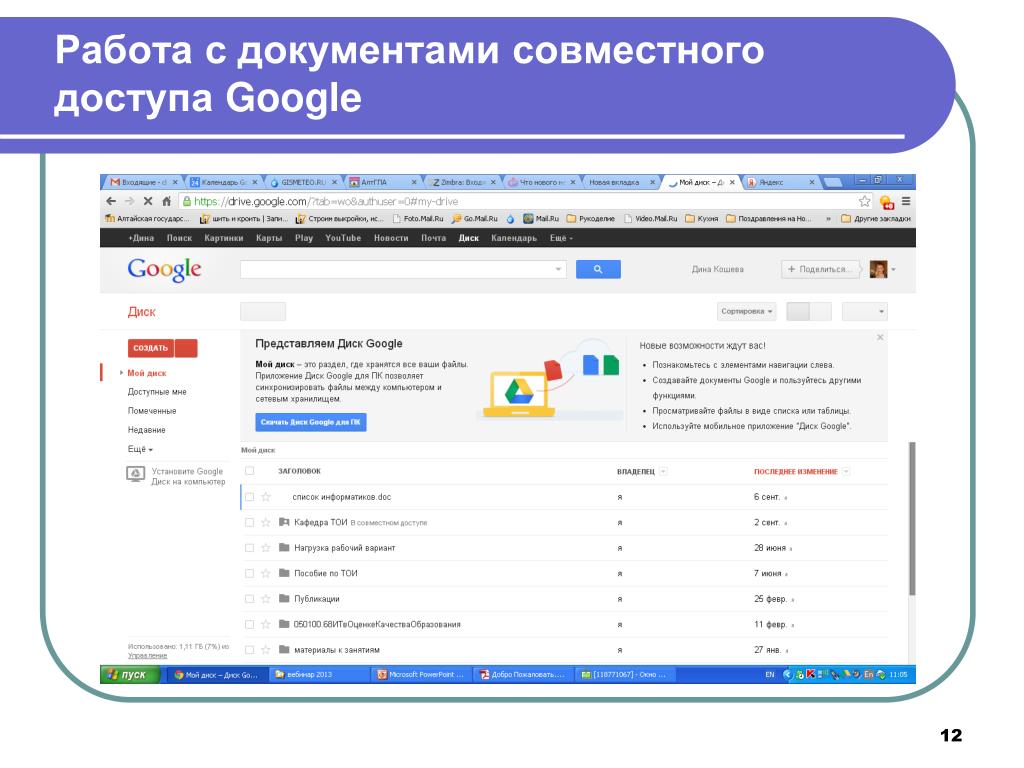Image resolution: width=1024 pixels, height=768 pixels.
Task: Open the settings dropdown right of view buttons
Action: [865, 312]
